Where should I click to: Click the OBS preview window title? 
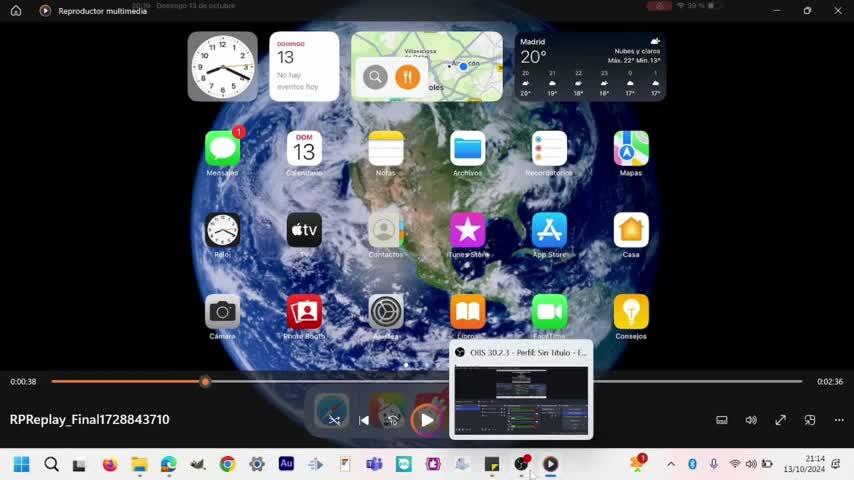click(x=528, y=353)
